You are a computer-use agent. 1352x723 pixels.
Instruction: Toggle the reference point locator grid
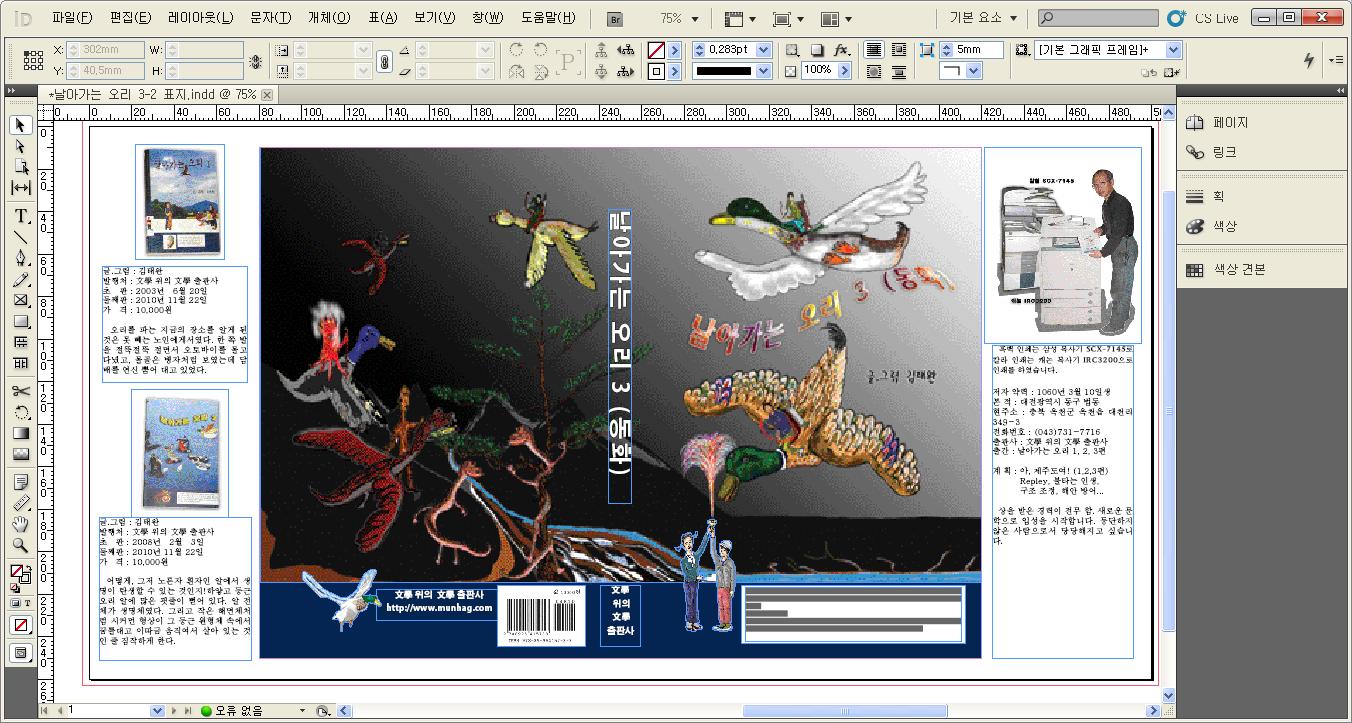pyautogui.click(x=33, y=60)
